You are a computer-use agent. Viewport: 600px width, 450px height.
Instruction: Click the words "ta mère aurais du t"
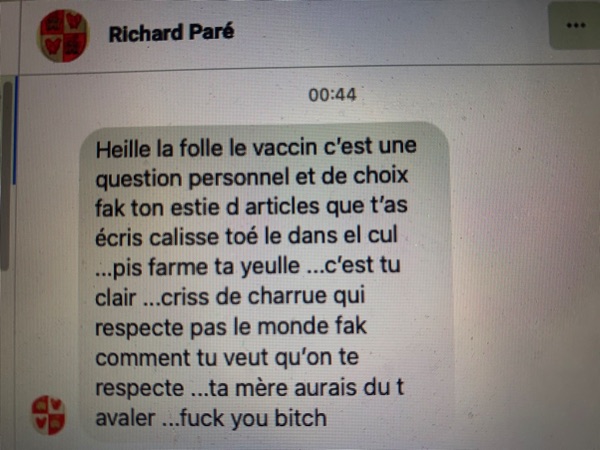point(306,388)
